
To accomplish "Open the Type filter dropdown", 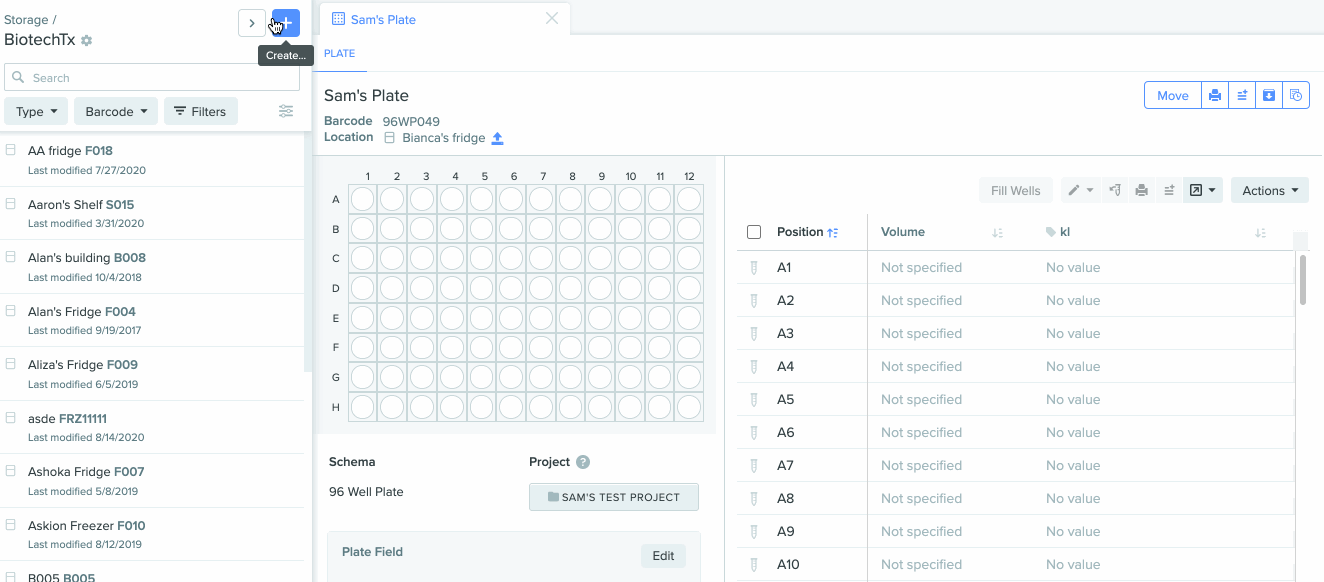I will coord(36,111).
